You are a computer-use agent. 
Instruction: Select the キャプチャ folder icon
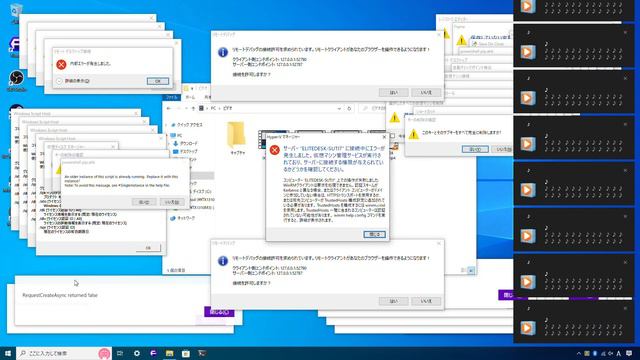[x=236, y=135]
